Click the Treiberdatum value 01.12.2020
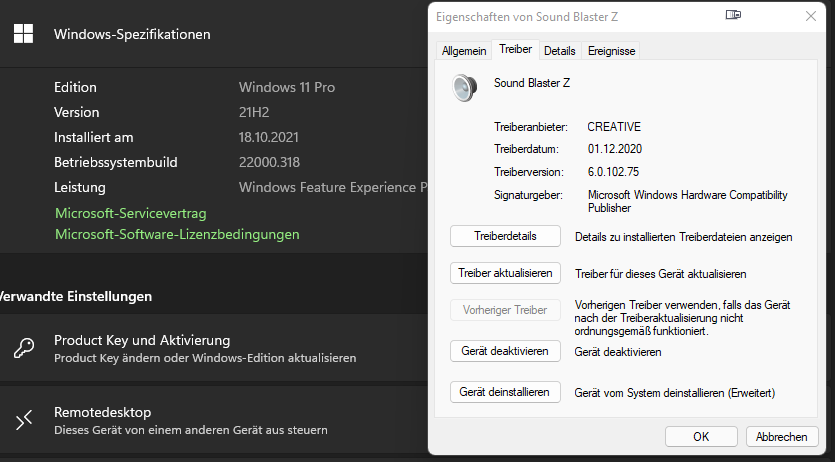The height and width of the screenshot is (462, 835). pyautogui.click(x=615, y=149)
